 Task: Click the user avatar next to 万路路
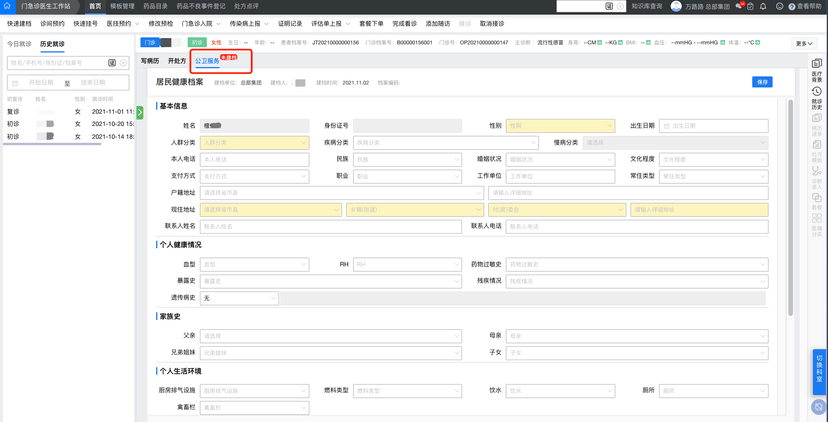click(x=676, y=6)
